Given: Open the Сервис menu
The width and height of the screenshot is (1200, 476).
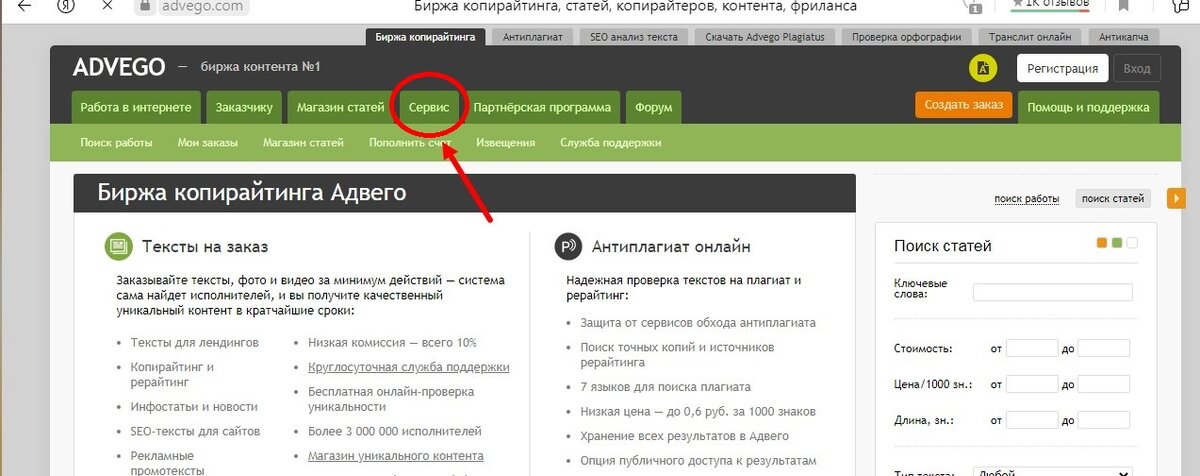Looking at the screenshot, I should pyautogui.click(x=430, y=107).
